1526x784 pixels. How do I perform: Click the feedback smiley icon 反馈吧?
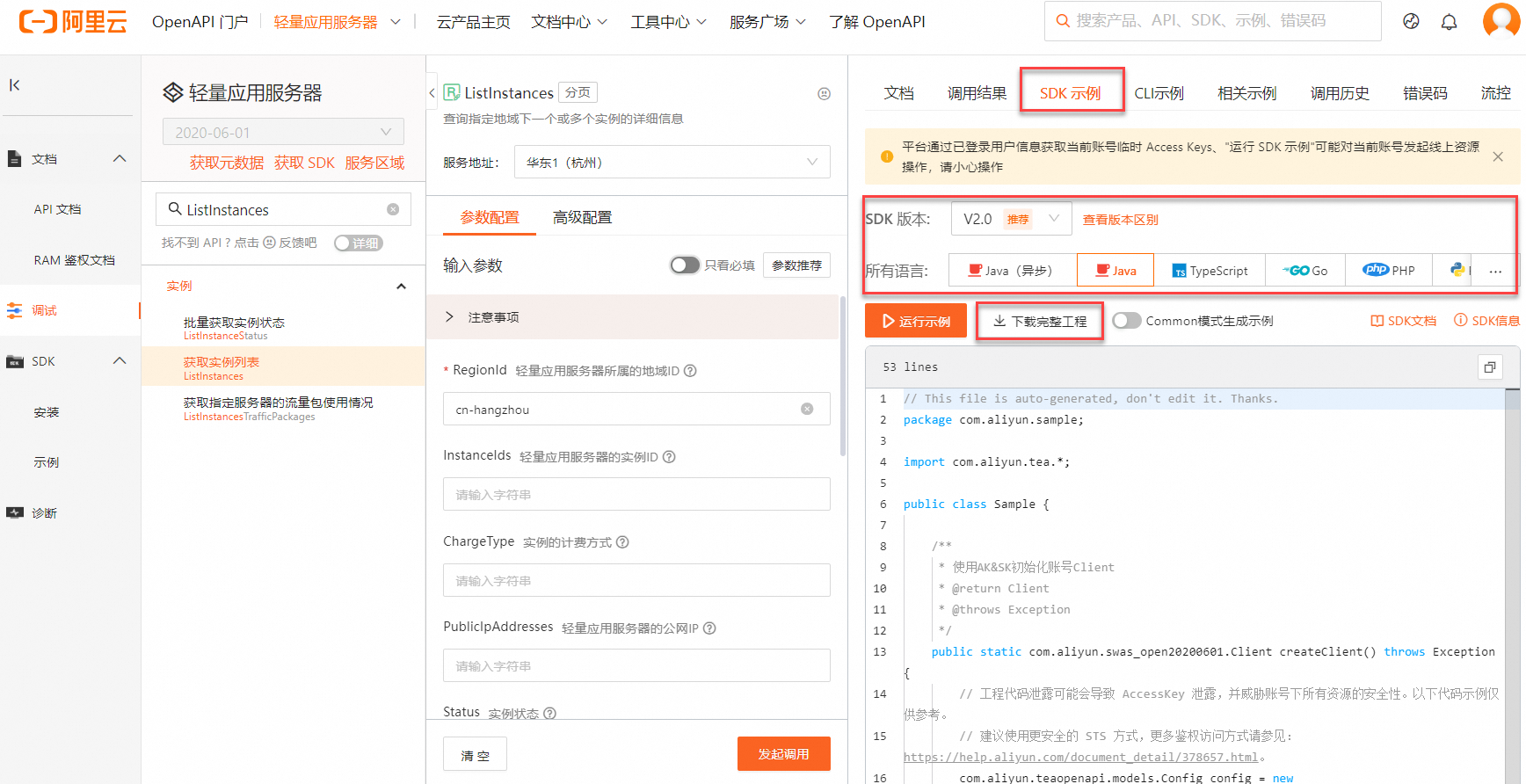click(270, 243)
